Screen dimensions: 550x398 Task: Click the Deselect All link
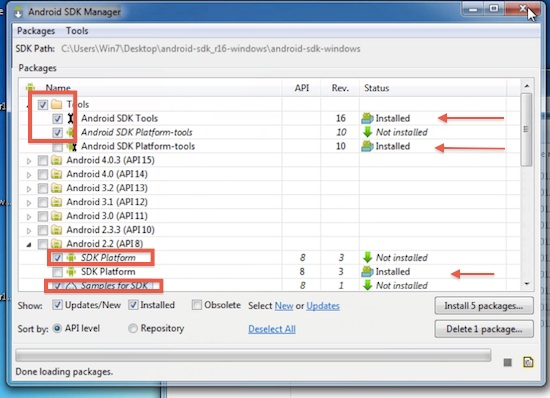click(x=272, y=329)
